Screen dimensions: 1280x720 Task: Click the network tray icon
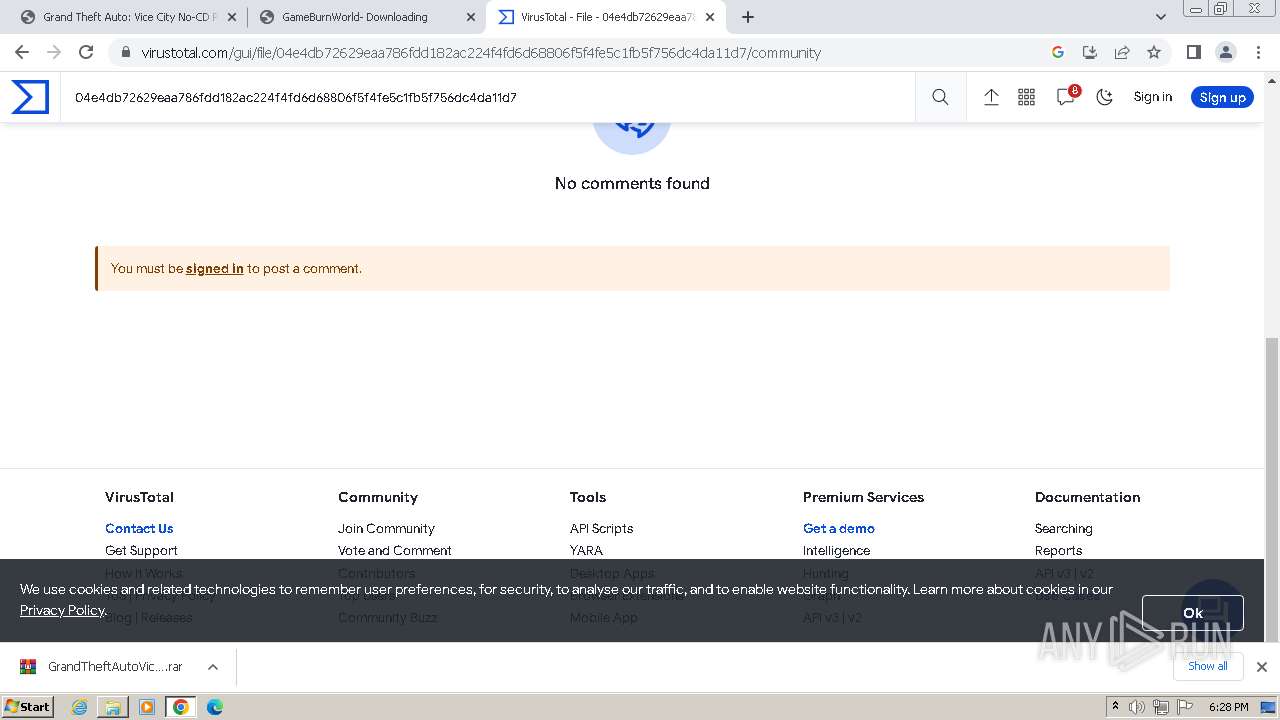coord(1161,707)
